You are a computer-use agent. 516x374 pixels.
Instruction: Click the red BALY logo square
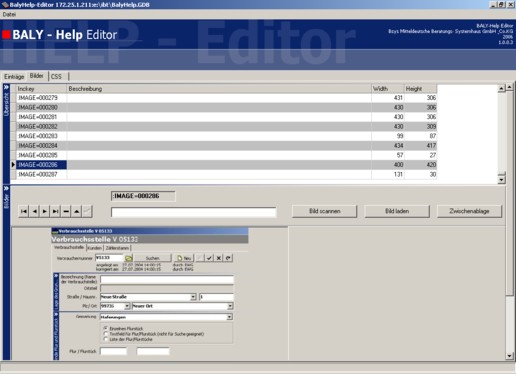pyautogui.click(x=6, y=35)
